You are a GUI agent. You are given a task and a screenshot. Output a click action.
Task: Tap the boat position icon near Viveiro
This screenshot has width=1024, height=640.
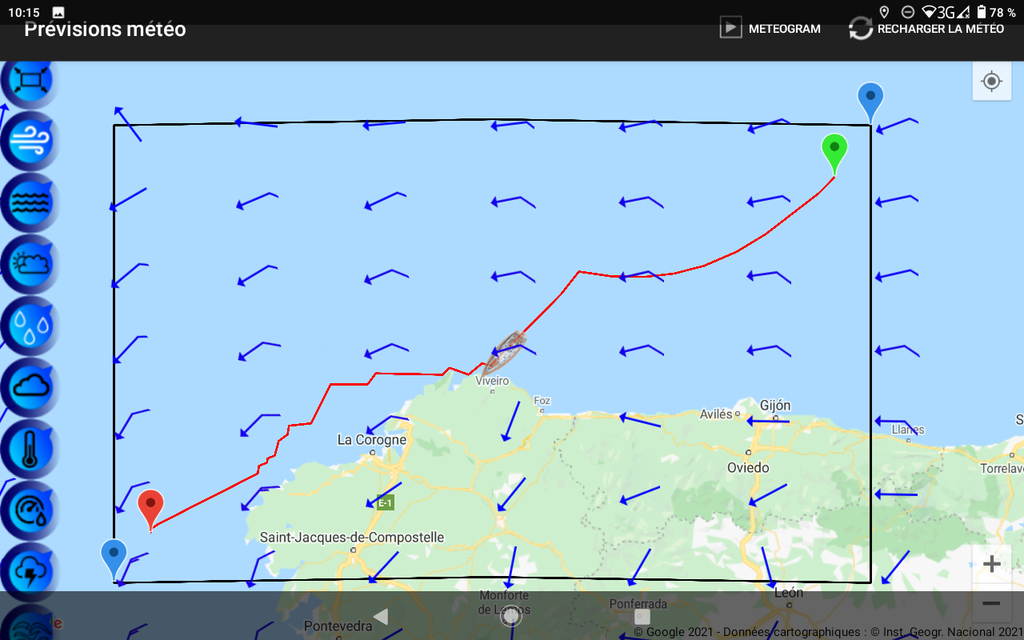tap(505, 353)
